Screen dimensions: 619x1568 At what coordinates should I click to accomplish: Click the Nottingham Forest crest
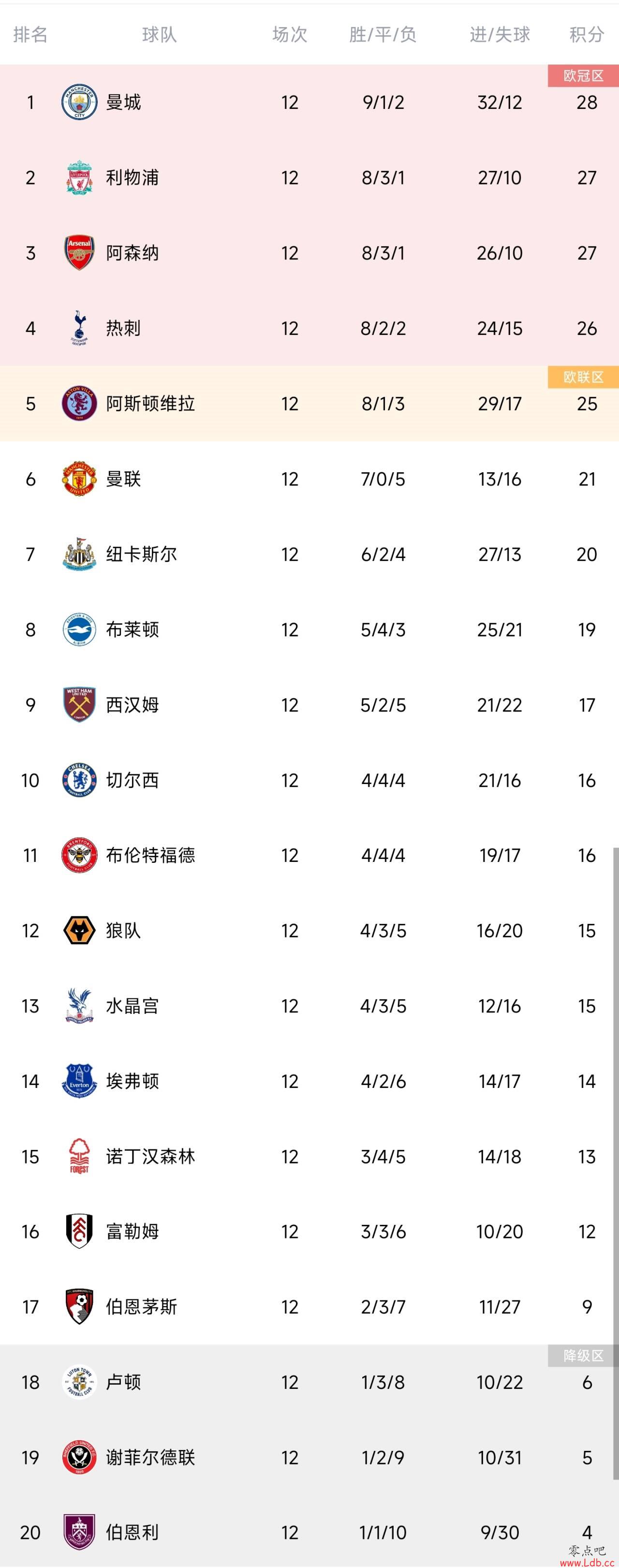(79, 1157)
